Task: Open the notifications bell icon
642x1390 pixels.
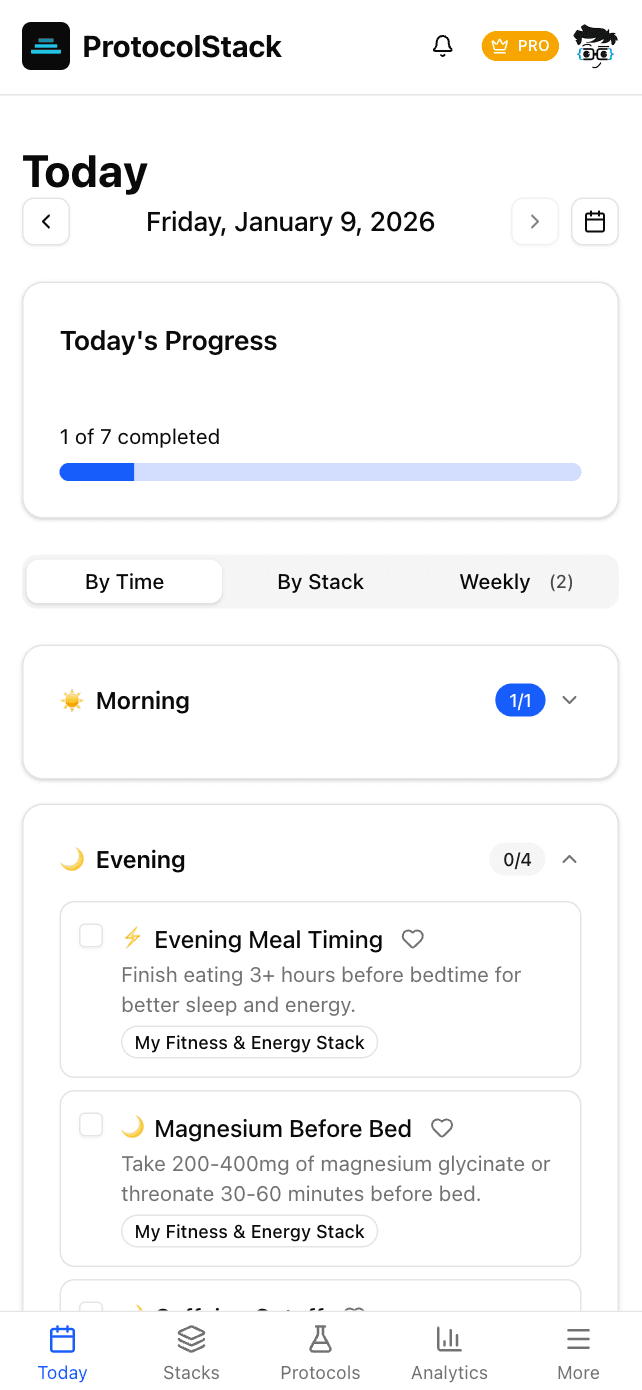Action: click(442, 45)
